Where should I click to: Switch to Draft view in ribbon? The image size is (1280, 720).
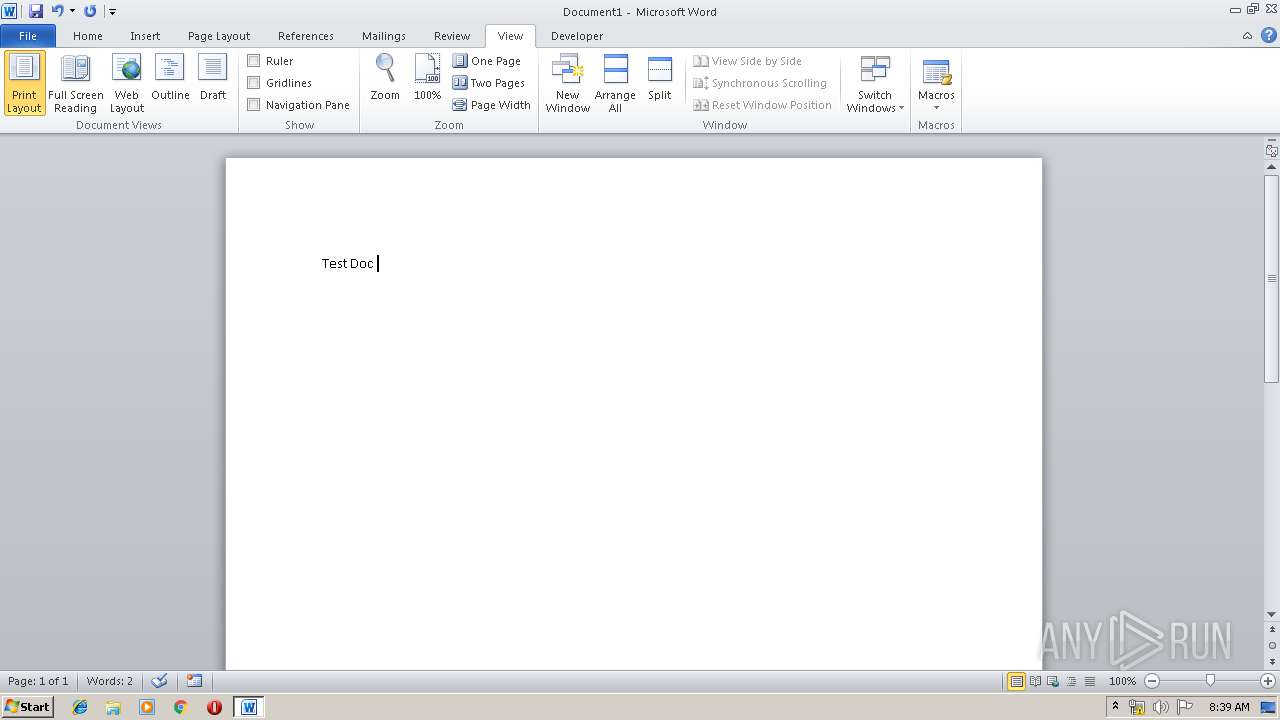point(213,78)
